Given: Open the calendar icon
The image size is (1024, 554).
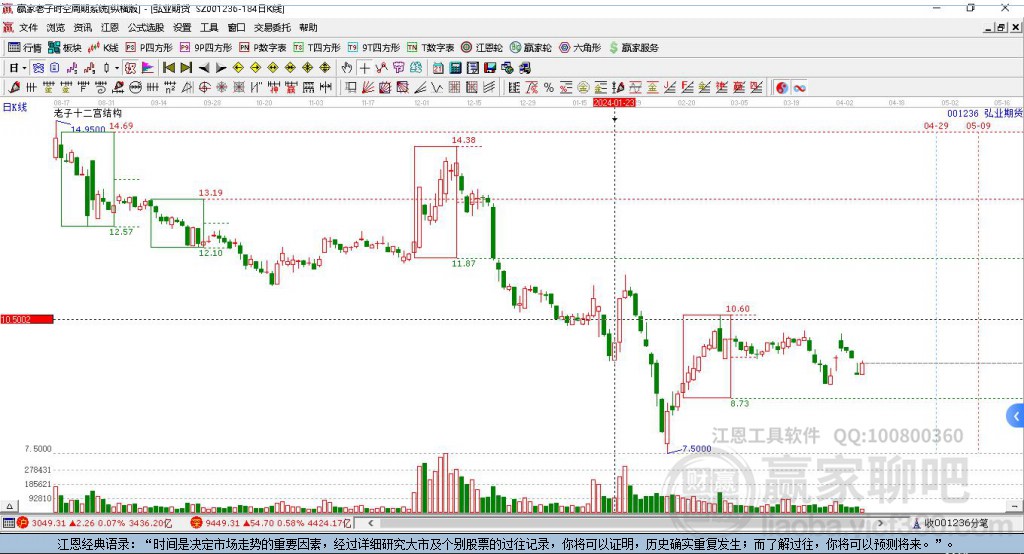Looking at the screenshot, I should click(x=438, y=68).
